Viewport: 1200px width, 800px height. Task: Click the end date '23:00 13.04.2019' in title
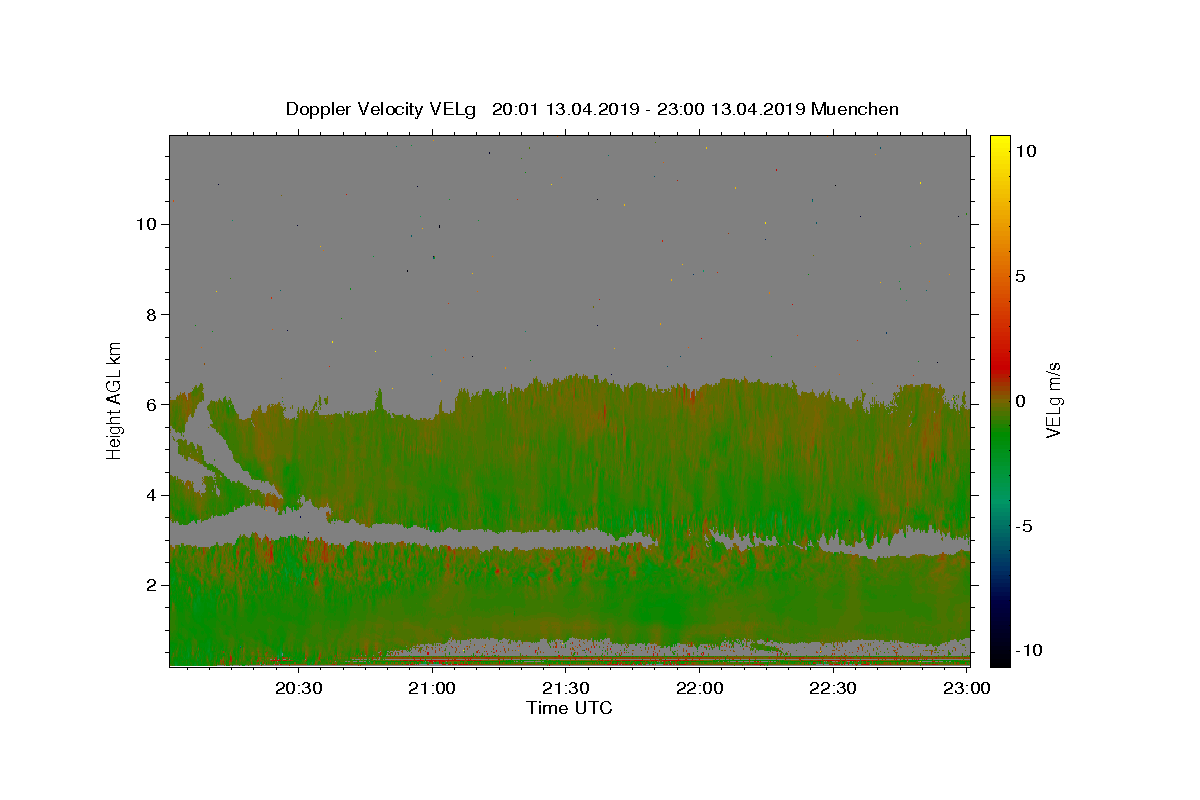pyautogui.click(x=730, y=109)
